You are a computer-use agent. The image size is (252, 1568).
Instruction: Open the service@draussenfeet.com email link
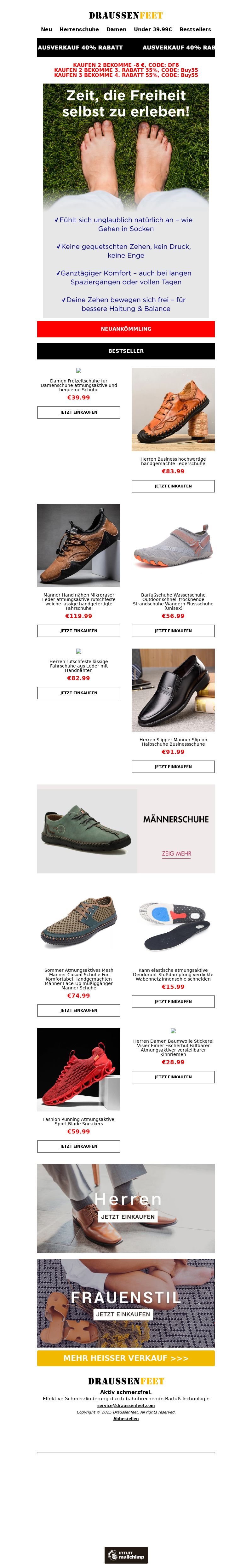click(x=126, y=1406)
